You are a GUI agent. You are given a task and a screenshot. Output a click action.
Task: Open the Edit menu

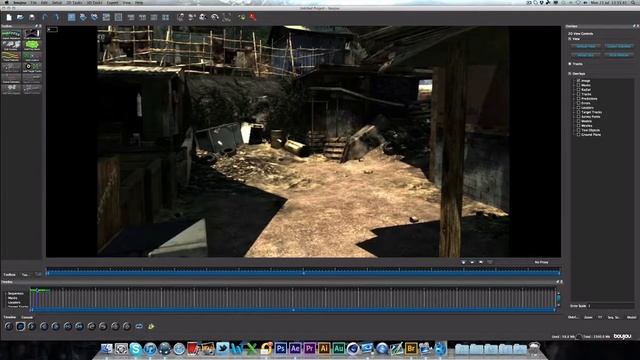[x=44, y=2]
